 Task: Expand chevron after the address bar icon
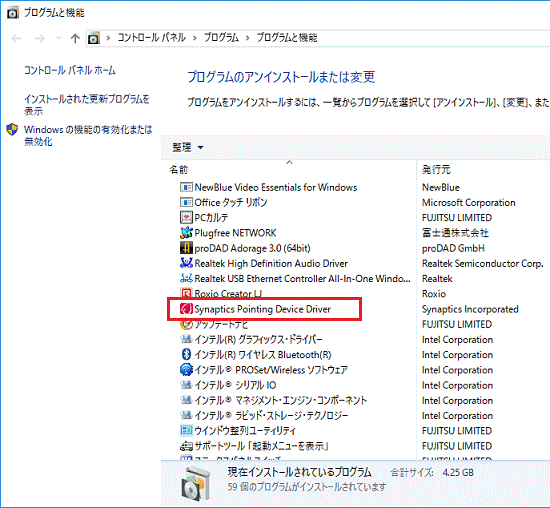[x=108, y=38]
